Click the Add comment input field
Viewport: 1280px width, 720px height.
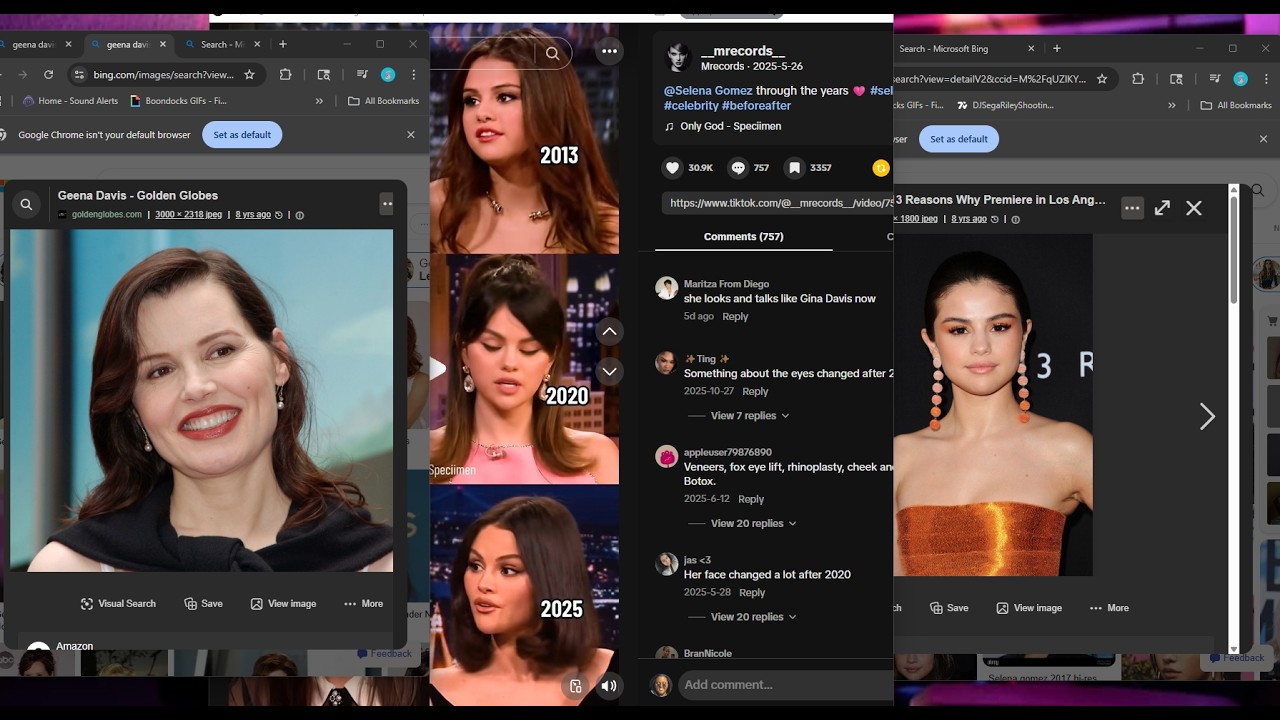[785, 685]
